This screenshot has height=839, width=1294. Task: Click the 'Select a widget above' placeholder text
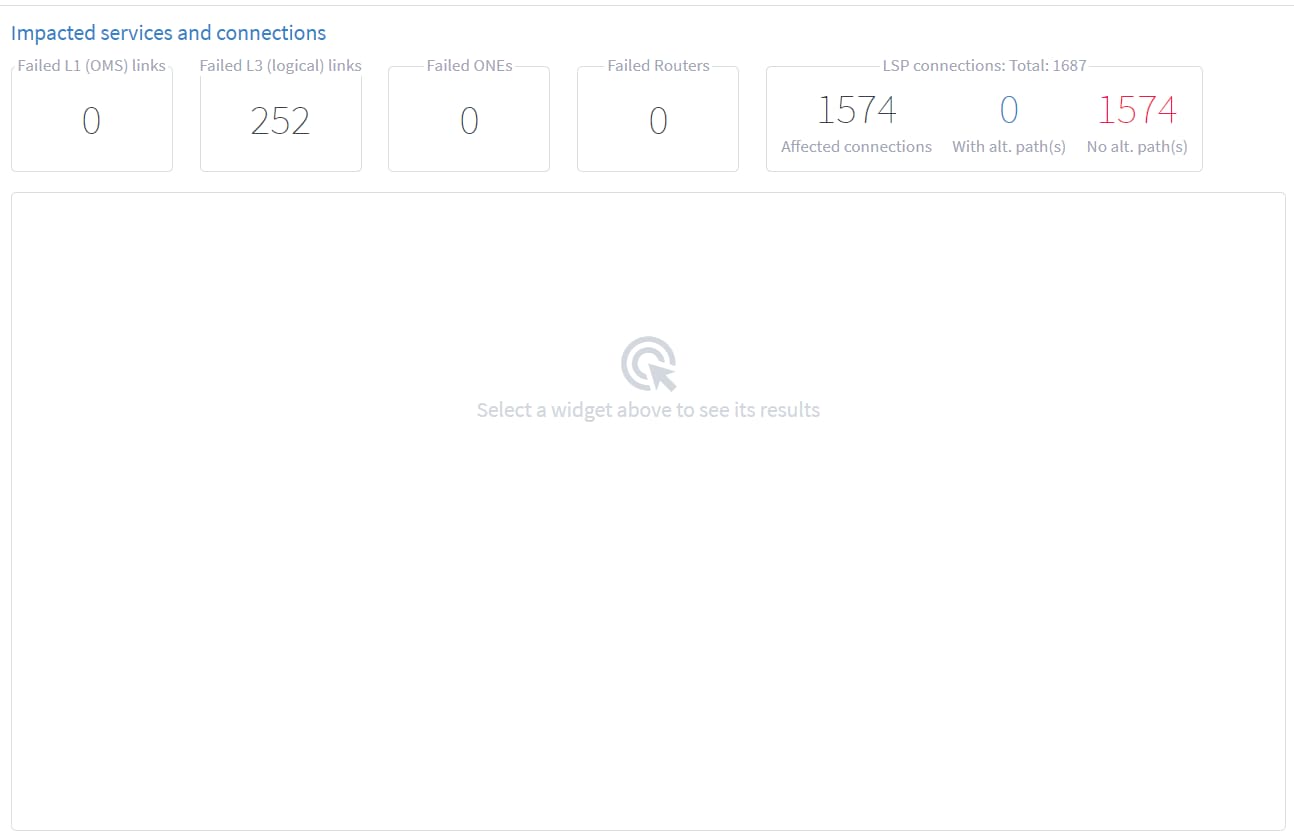pyautogui.click(x=648, y=410)
